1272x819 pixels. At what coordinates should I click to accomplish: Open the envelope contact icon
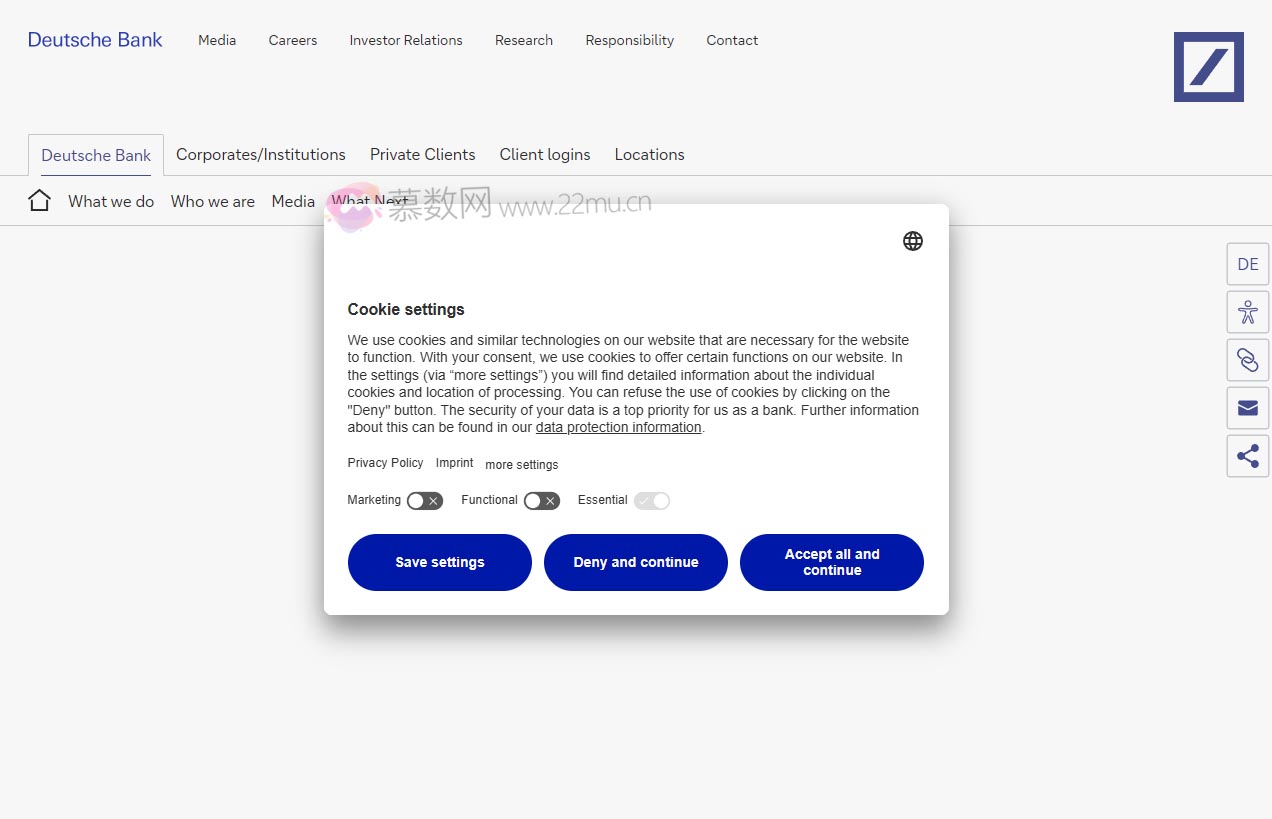[1247, 408]
